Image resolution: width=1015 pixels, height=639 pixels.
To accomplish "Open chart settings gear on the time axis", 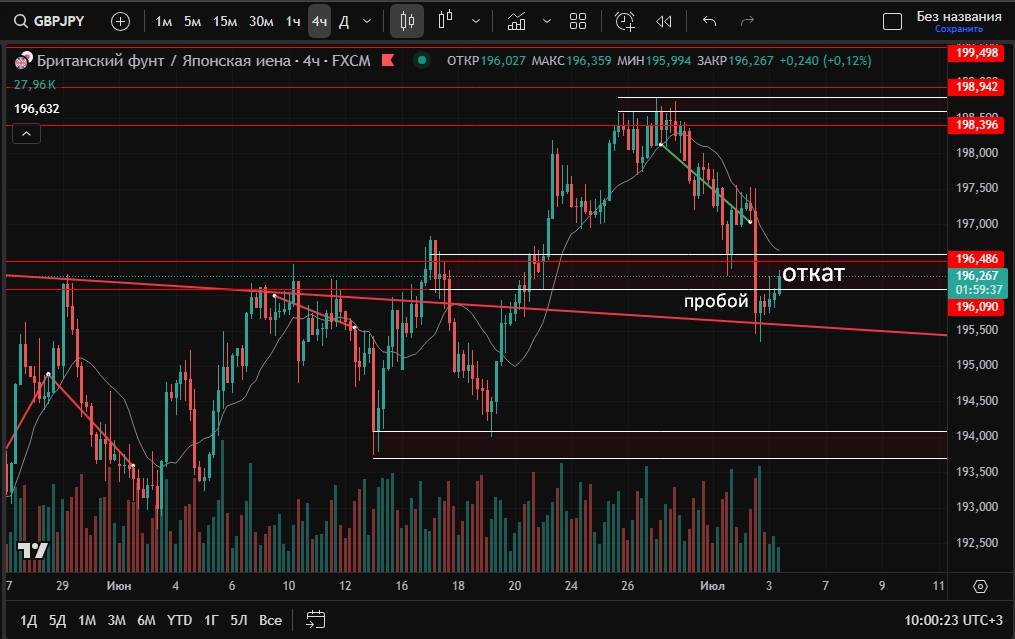I will click(x=981, y=586).
